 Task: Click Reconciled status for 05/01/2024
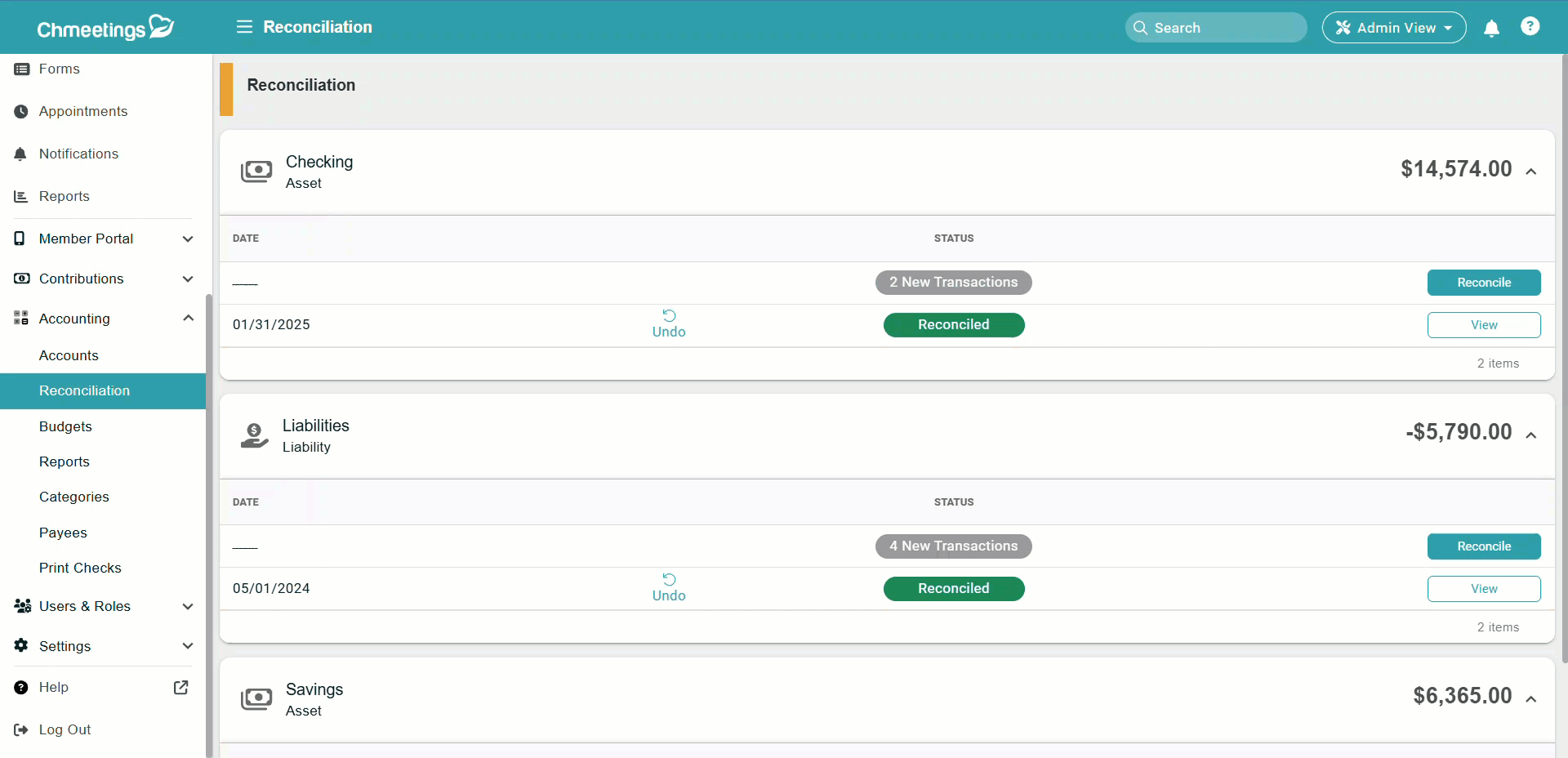954,589
